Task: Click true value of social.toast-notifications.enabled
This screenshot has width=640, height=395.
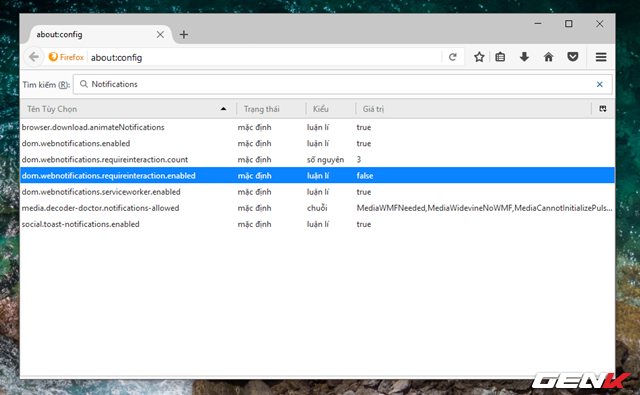Action: 364,224
